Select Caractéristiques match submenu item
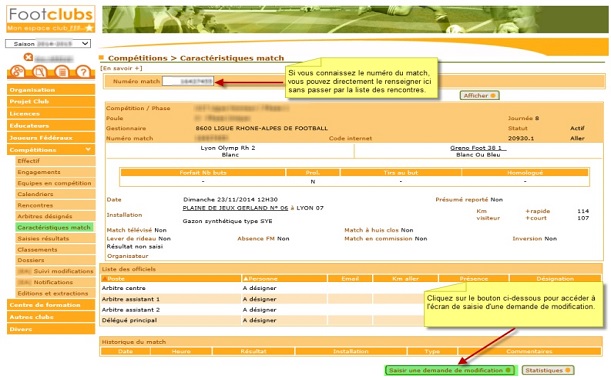The height and width of the screenshot is (378, 611). coord(55,227)
